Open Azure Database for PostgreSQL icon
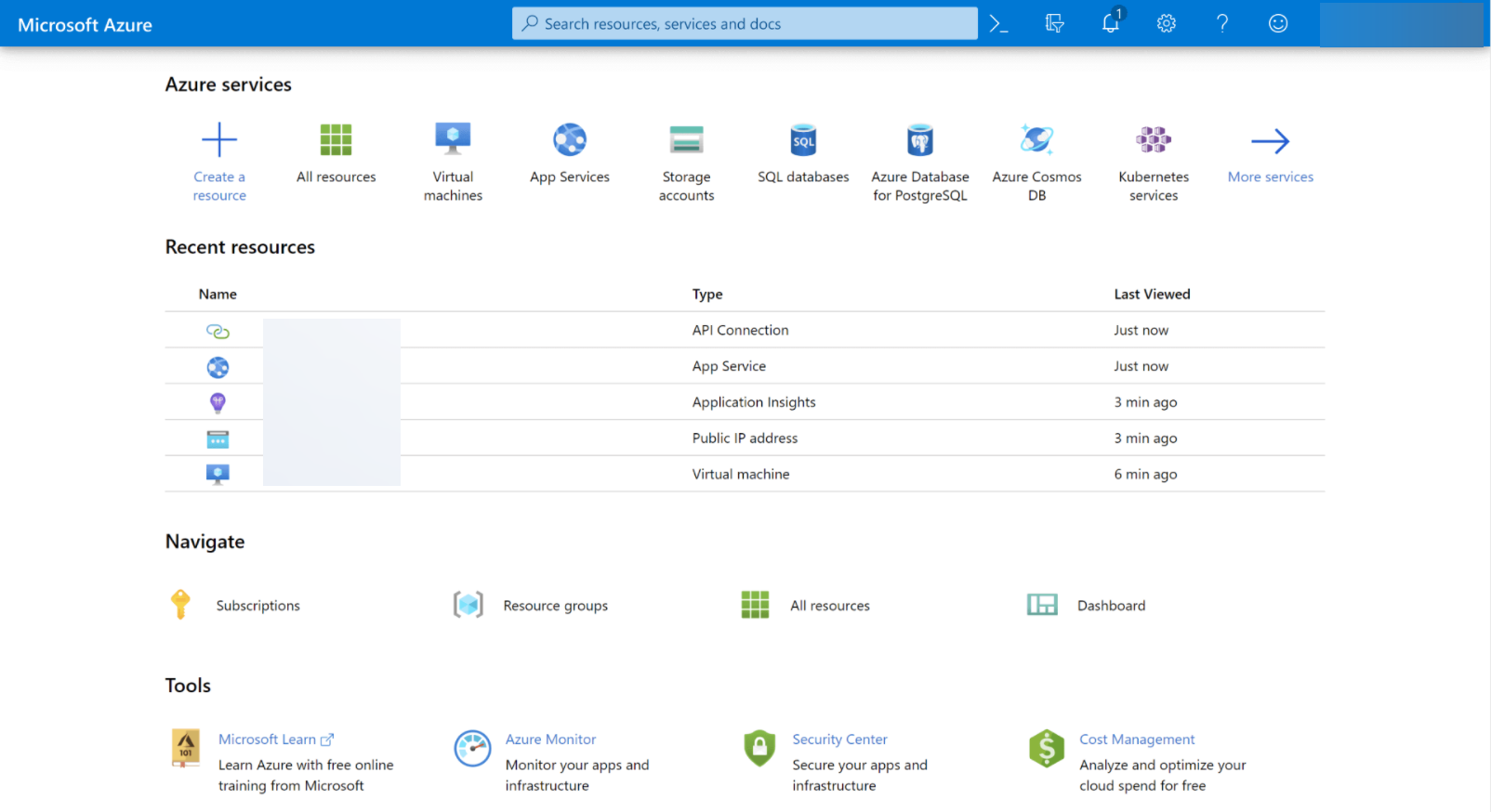The width and height of the screenshot is (1491, 812). point(920,140)
